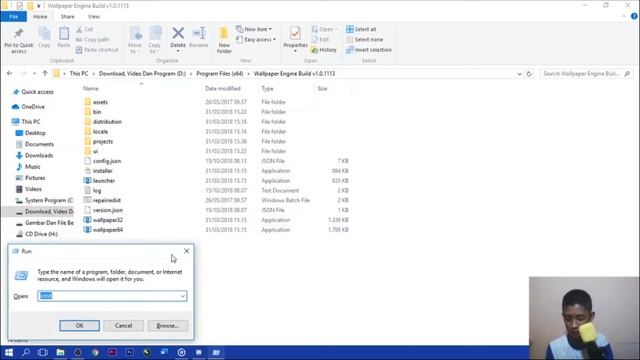The height and width of the screenshot is (360, 640).
Task: Click Select none in ribbon
Action: [364, 40]
